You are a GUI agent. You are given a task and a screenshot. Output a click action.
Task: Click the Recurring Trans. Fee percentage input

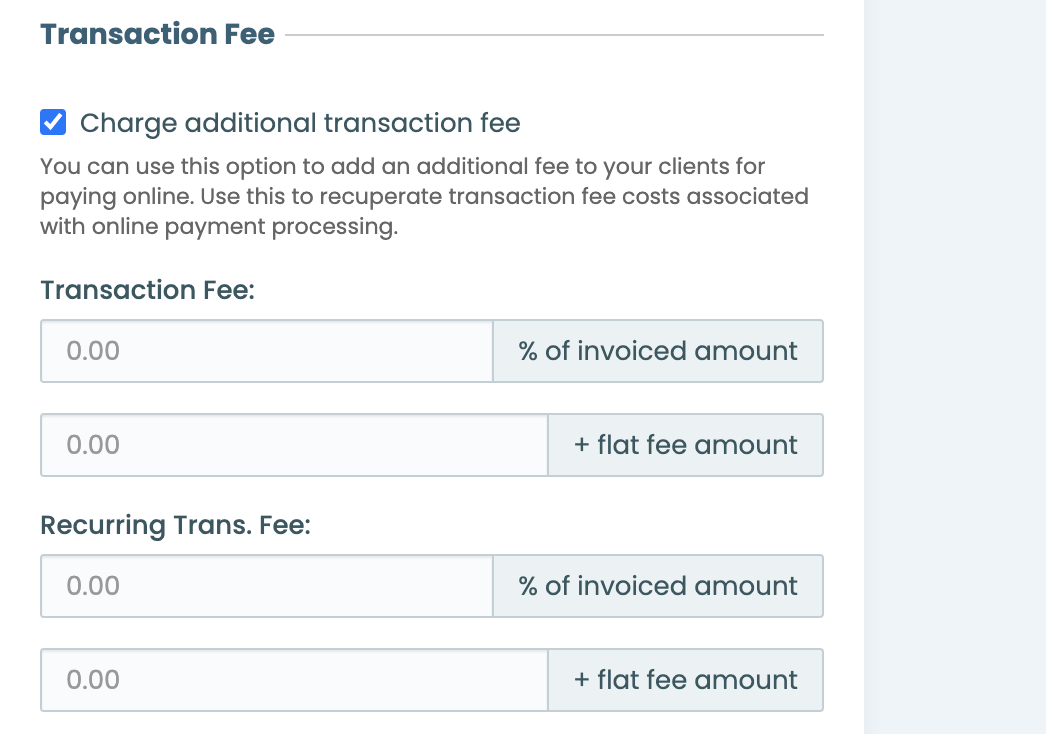pos(265,586)
